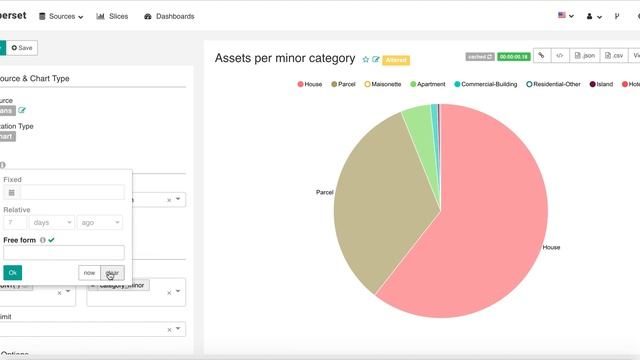640x360 pixels.
Task: Click the green run query button
Action: (x=2, y=48)
